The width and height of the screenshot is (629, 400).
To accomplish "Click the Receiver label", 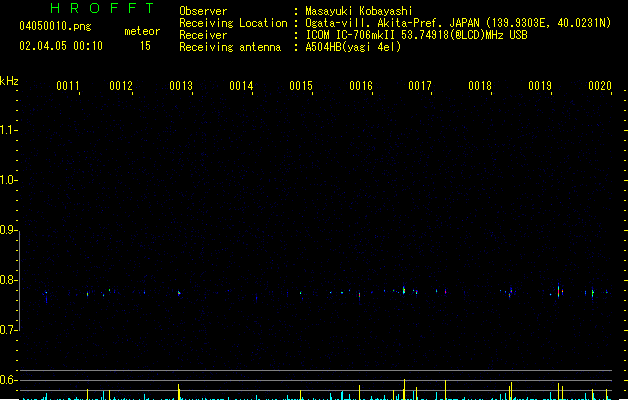I will click(x=203, y=35).
